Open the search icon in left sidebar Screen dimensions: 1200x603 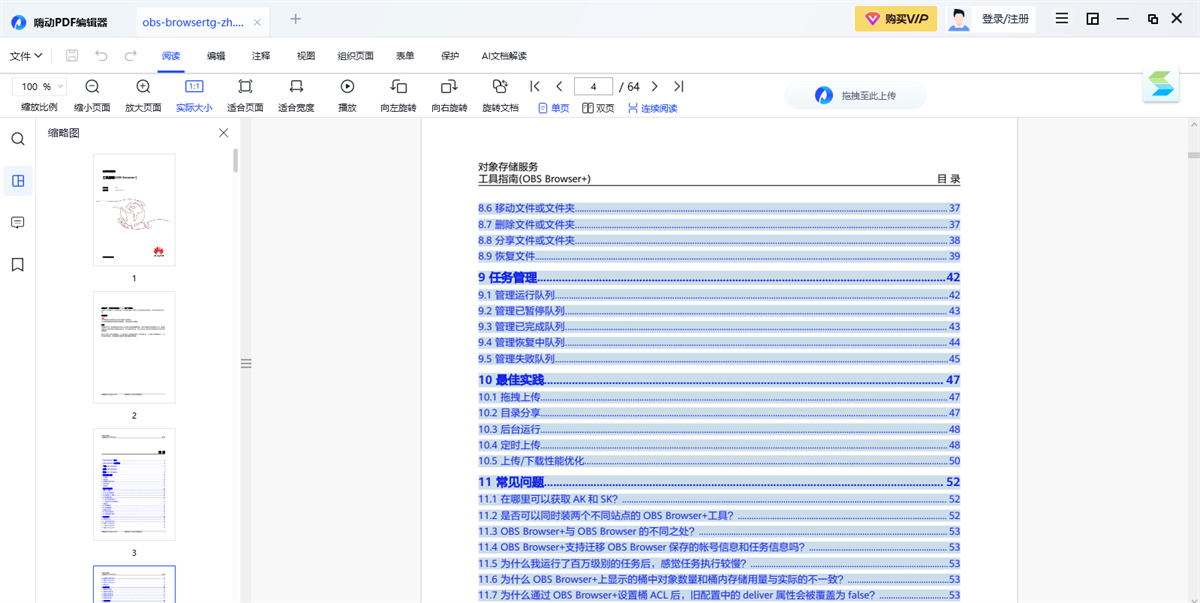tap(17, 139)
